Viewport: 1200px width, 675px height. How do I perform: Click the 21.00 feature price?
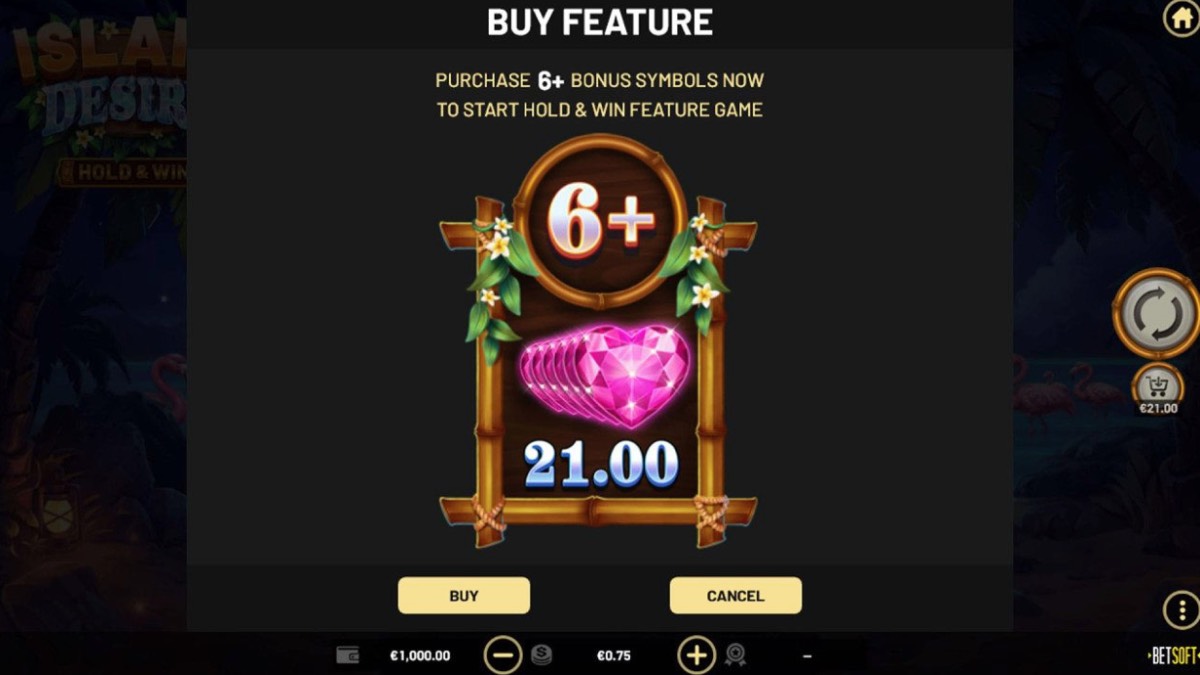tap(601, 464)
